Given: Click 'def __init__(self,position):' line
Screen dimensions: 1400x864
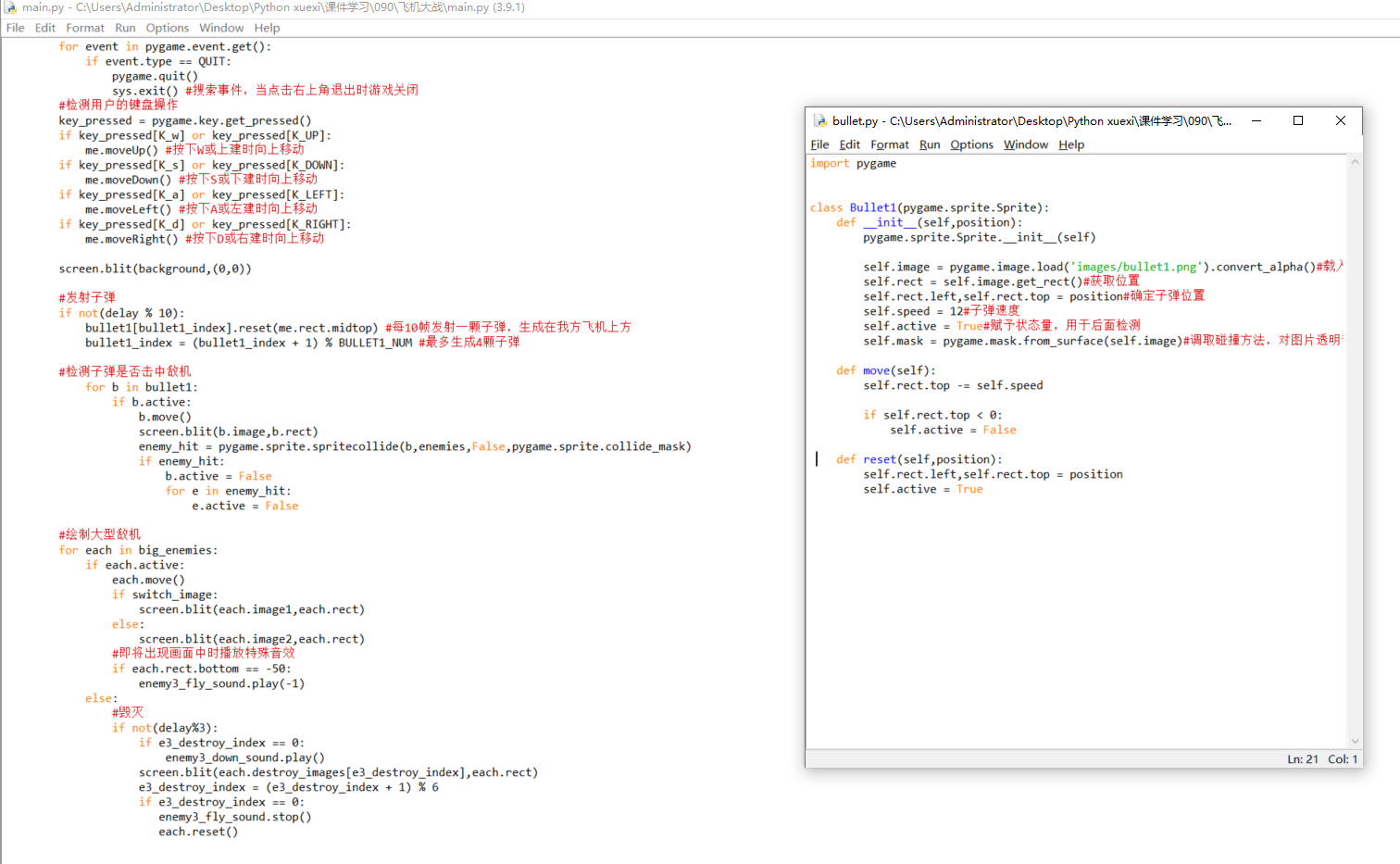Looking at the screenshot, I should click(x=930, y=222).
